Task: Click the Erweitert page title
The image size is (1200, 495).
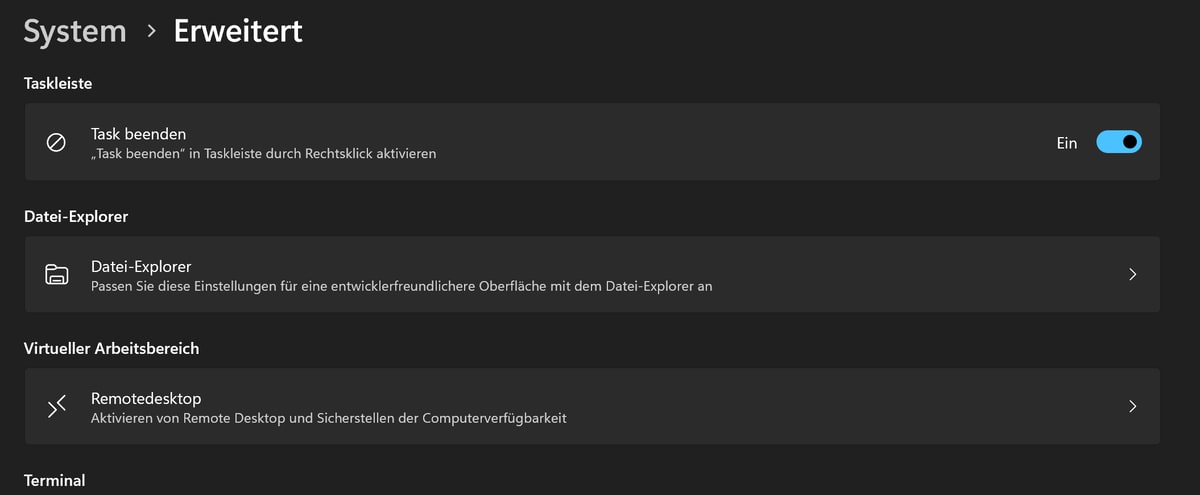Action: point(238,31)
